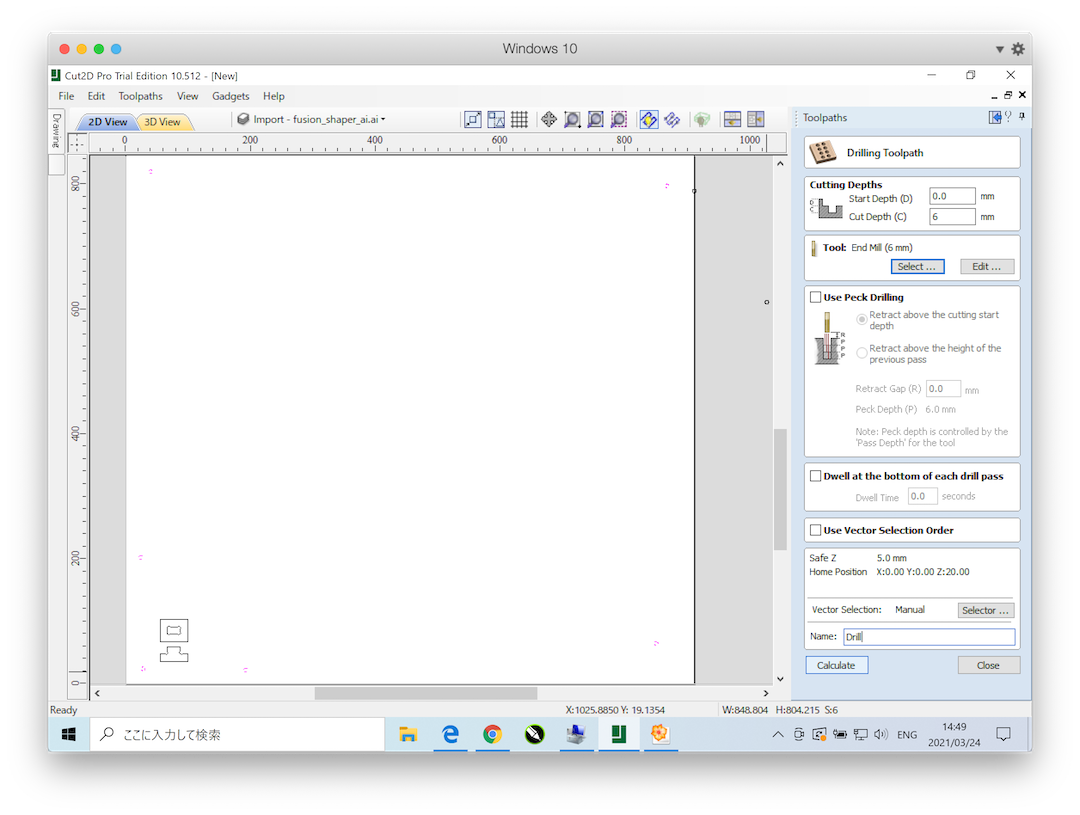Screen dimensions: 1080x815
Task: Open File Explorer from taskbar
Action: click(408, 734)
